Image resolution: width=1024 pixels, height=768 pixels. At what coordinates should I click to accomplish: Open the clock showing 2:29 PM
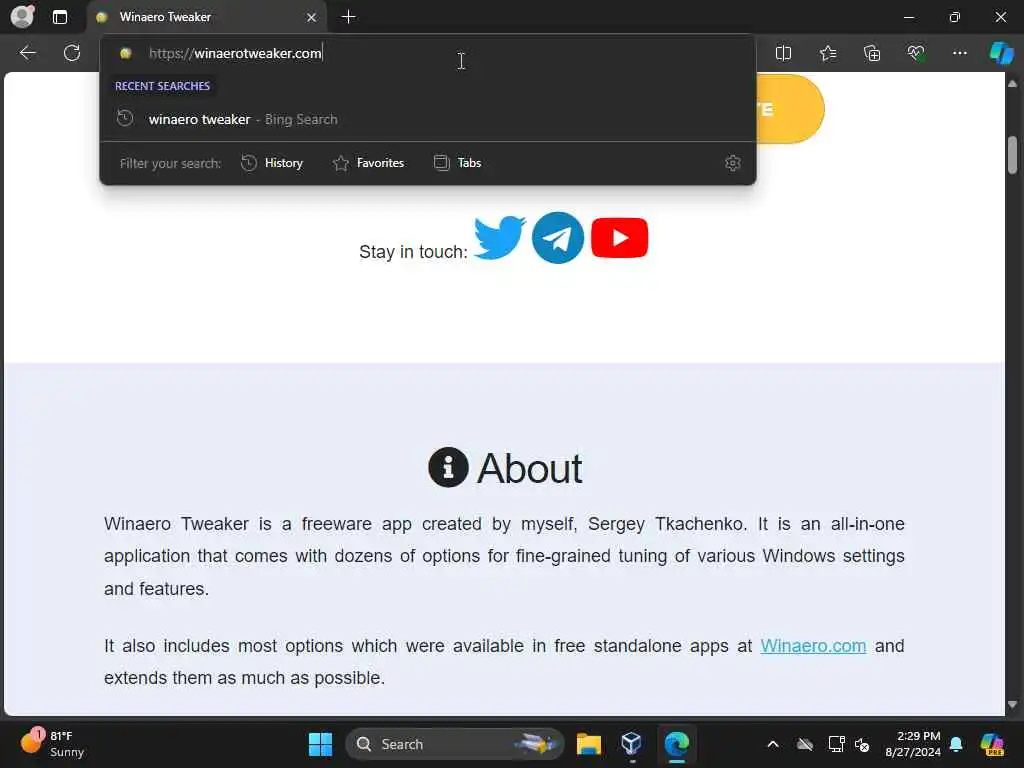click(x=913, y=744)
